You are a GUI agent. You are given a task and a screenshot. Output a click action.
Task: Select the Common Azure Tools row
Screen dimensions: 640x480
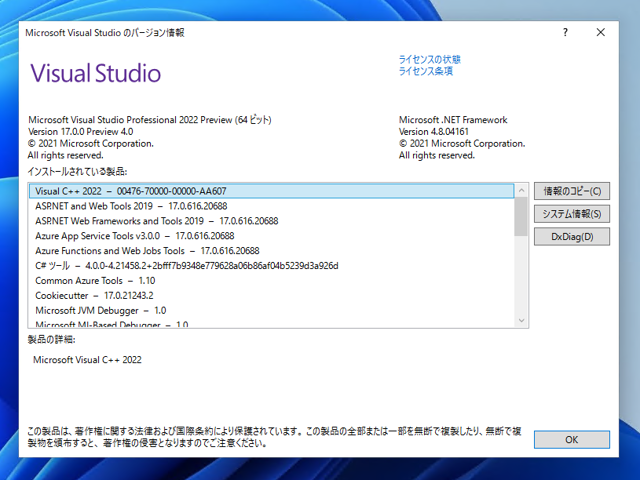pos(271,280)
